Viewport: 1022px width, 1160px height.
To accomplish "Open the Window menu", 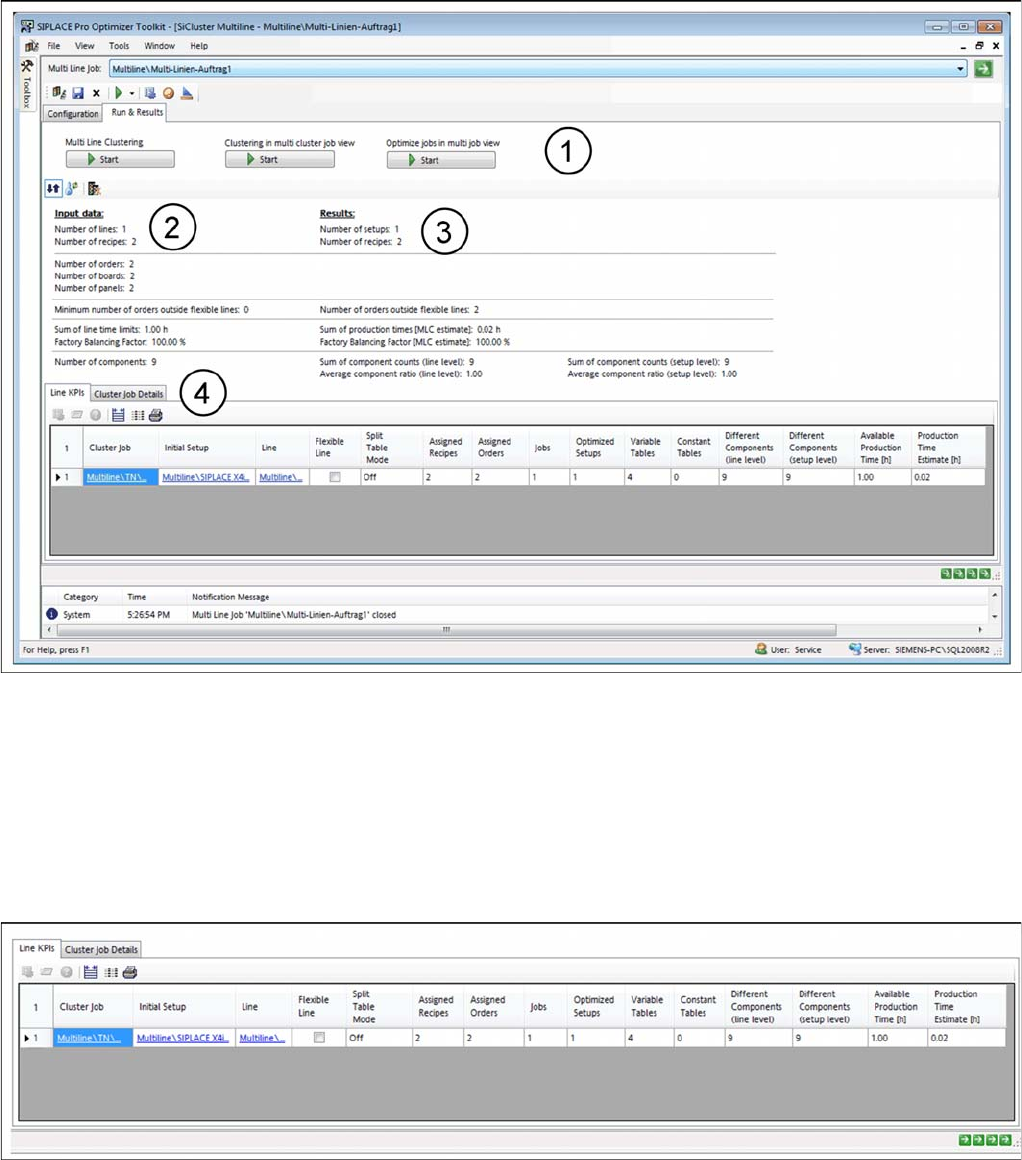I will click(x=160, y=46).
